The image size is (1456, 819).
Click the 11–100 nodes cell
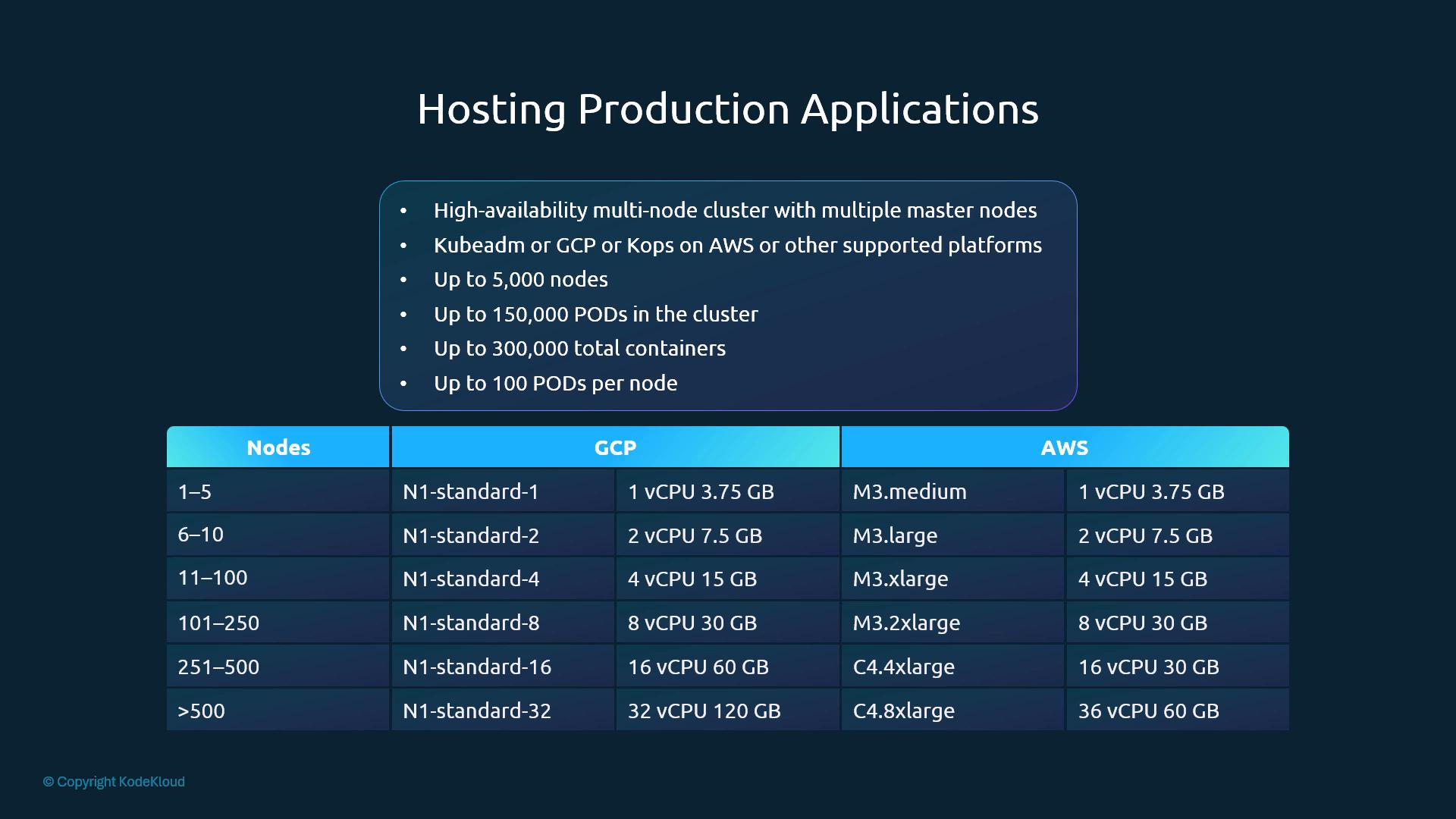[278, 579]
